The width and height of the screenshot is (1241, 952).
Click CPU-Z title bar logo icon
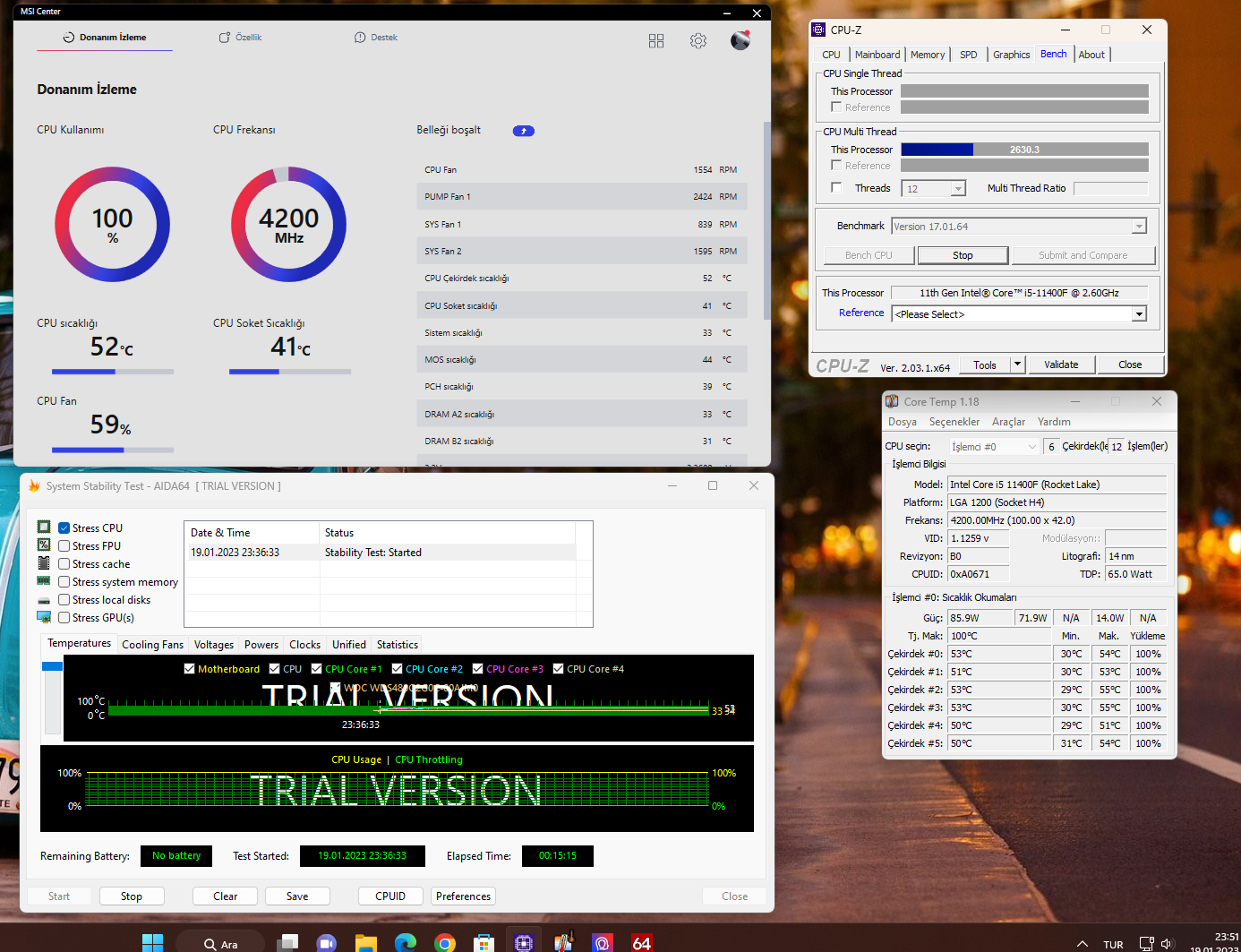pos(818,30)
